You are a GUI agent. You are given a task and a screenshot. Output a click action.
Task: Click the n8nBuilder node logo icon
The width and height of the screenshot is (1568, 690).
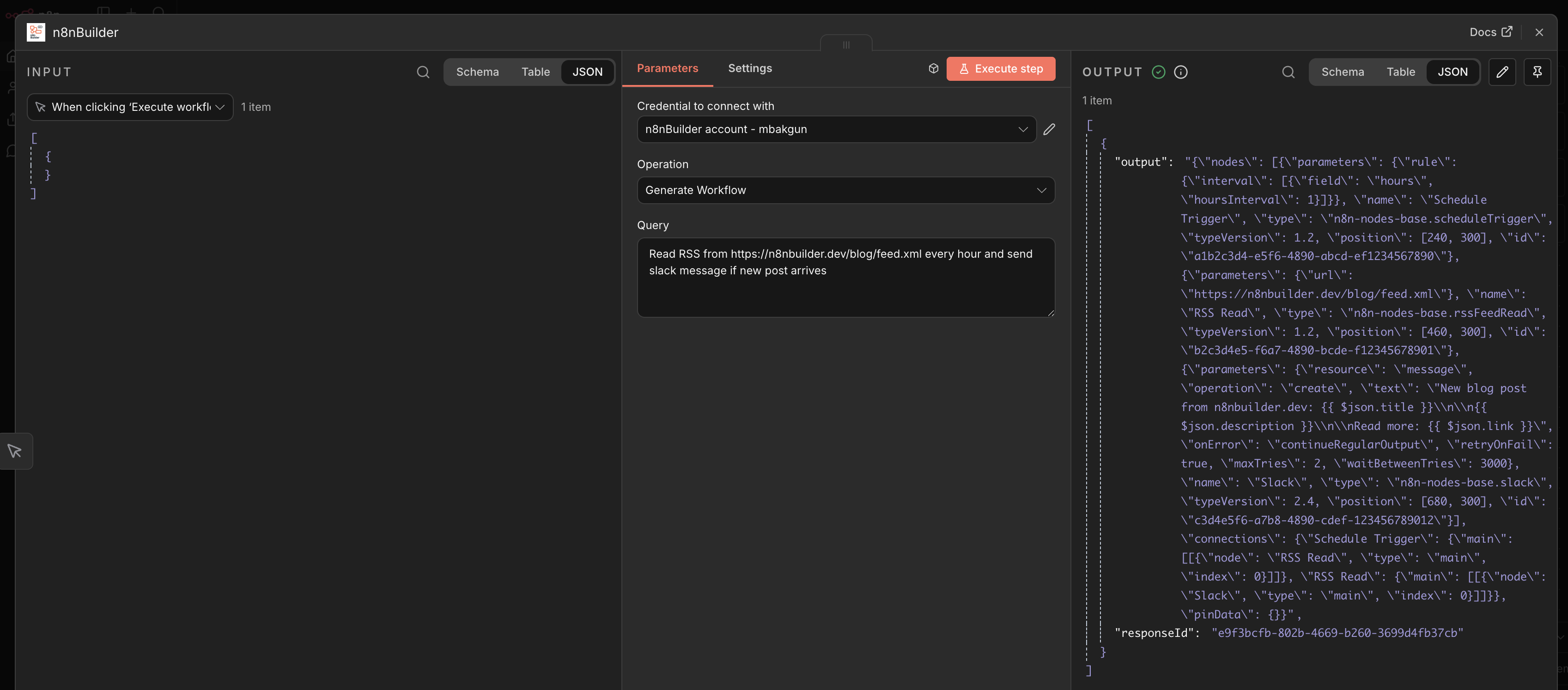coord(36,32)
